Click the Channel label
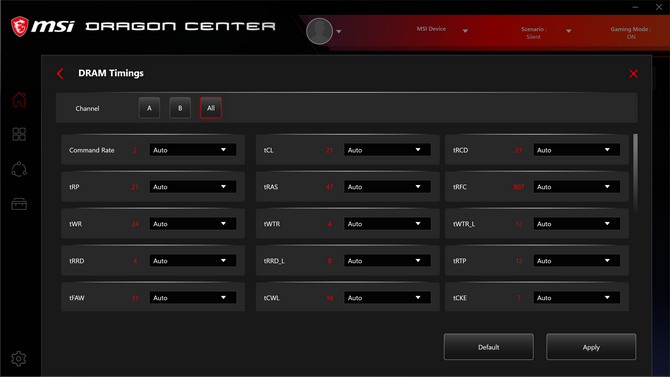670x377 pixels. [87, 109]
